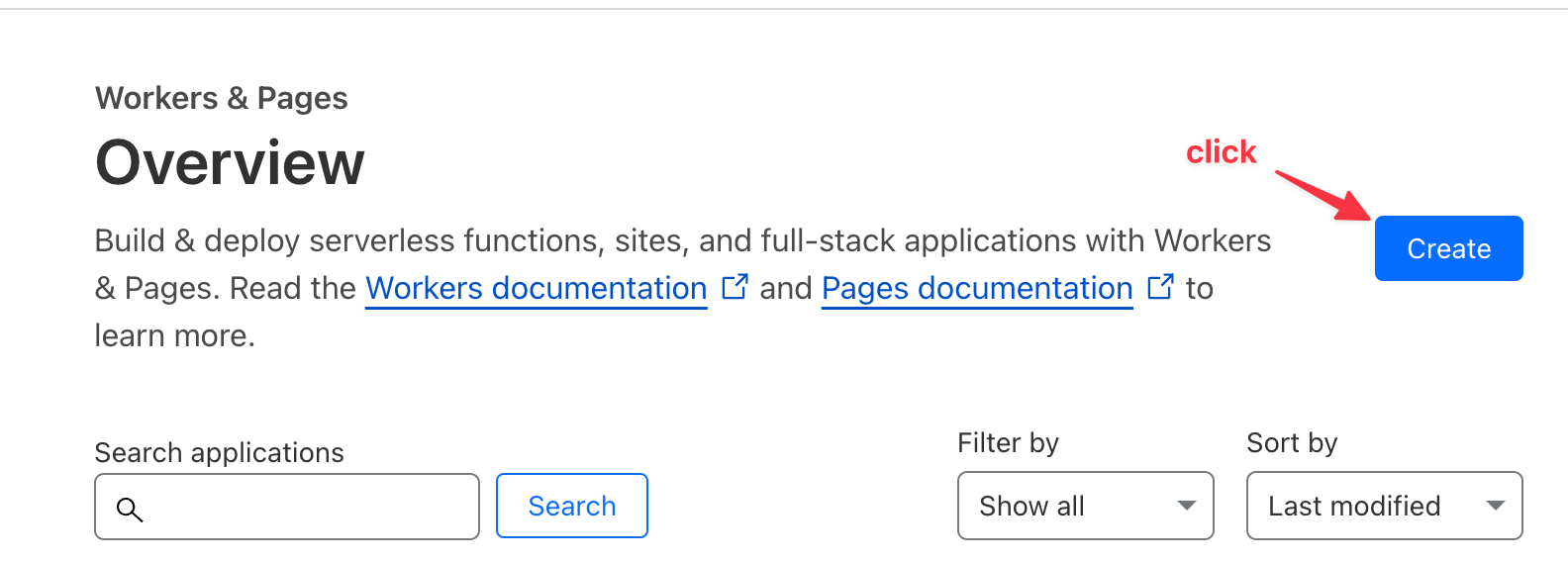
Task: Click the Search applications field label
Action: click(x=220, y=452)
